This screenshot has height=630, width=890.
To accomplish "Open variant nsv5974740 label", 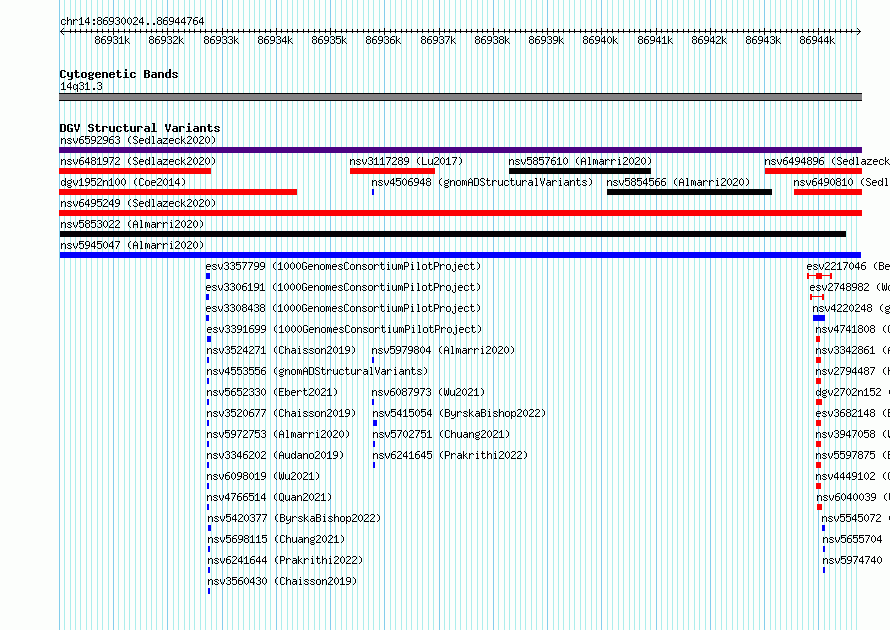I will [853, 560].
